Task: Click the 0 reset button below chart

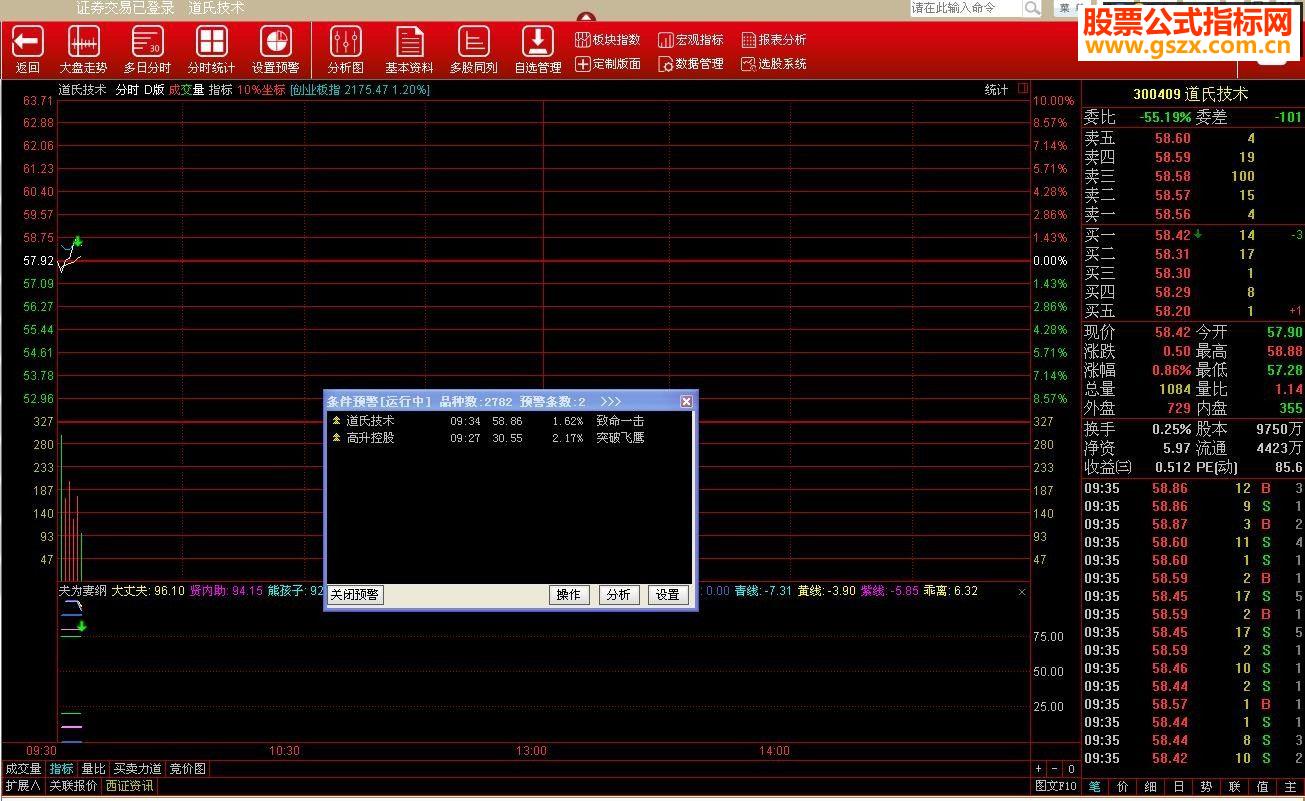Action: pyautogui.click(x=1071, y=769)
